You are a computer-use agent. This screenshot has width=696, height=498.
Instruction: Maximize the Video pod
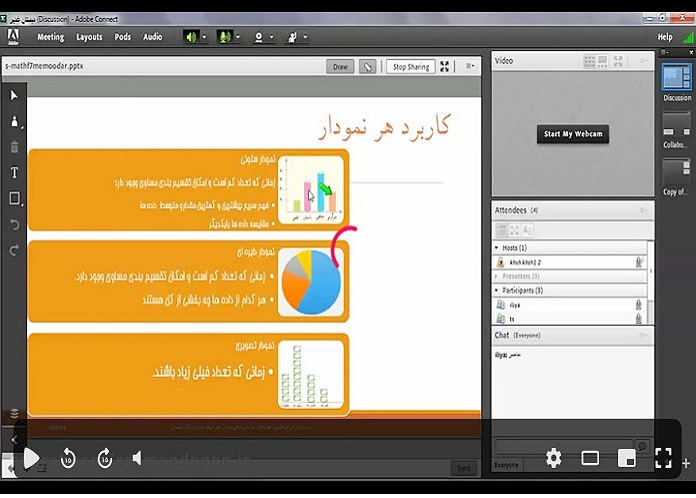coord(618,61)
